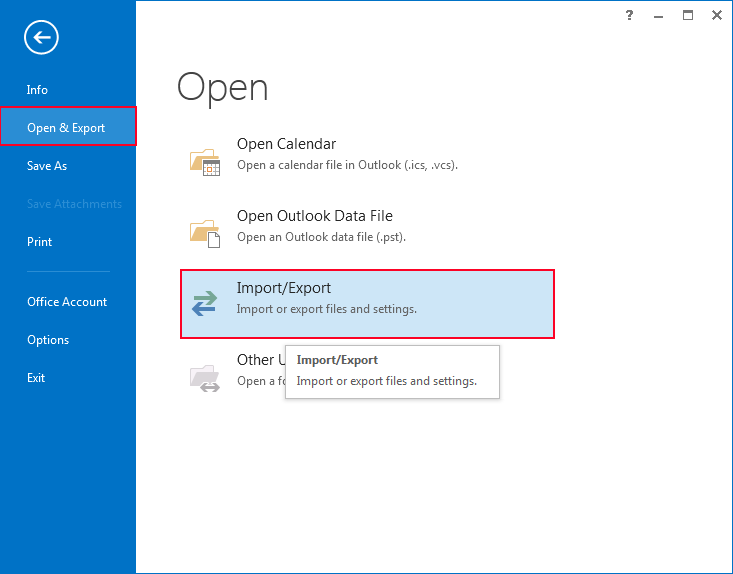Click the Open Outlook Data File title

[315, 216]
